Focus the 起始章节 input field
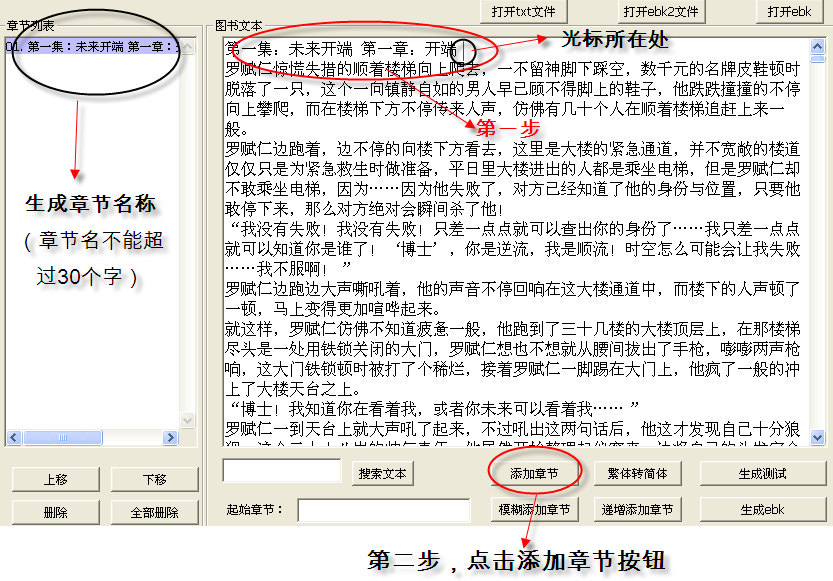 click(x=370, y=510)
